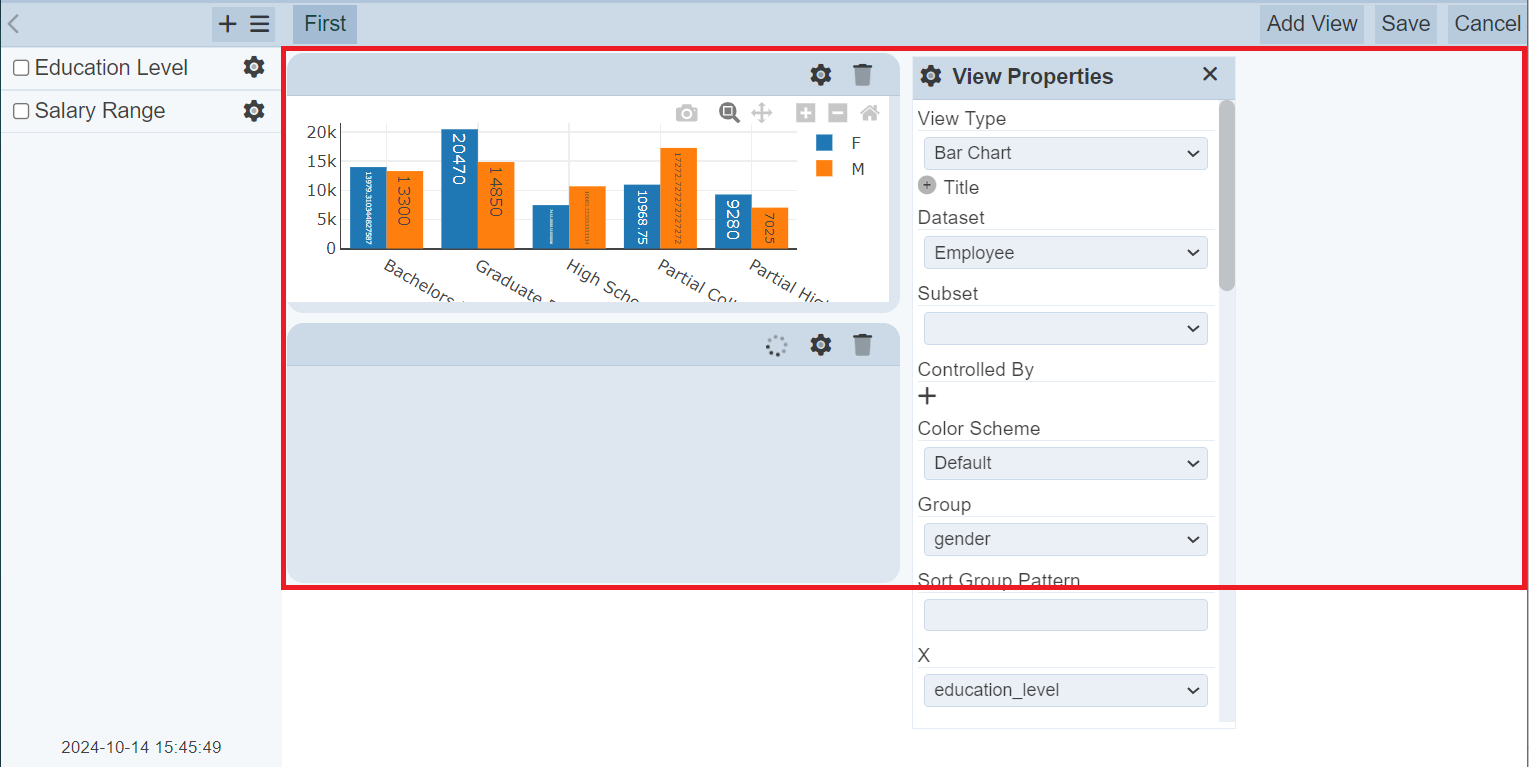Click the Salary Range filter label

pos(100,111)
